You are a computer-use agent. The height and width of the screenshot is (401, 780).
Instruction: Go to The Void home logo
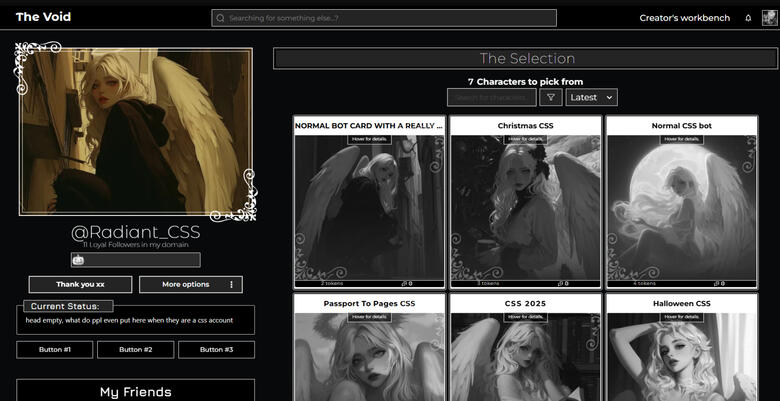click(x=43, y=17)
